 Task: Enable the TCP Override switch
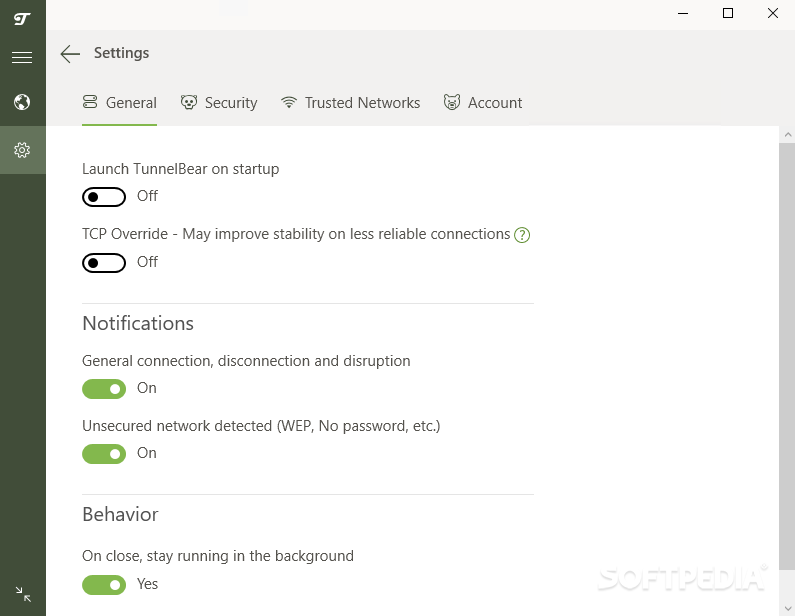click(104, 263)
